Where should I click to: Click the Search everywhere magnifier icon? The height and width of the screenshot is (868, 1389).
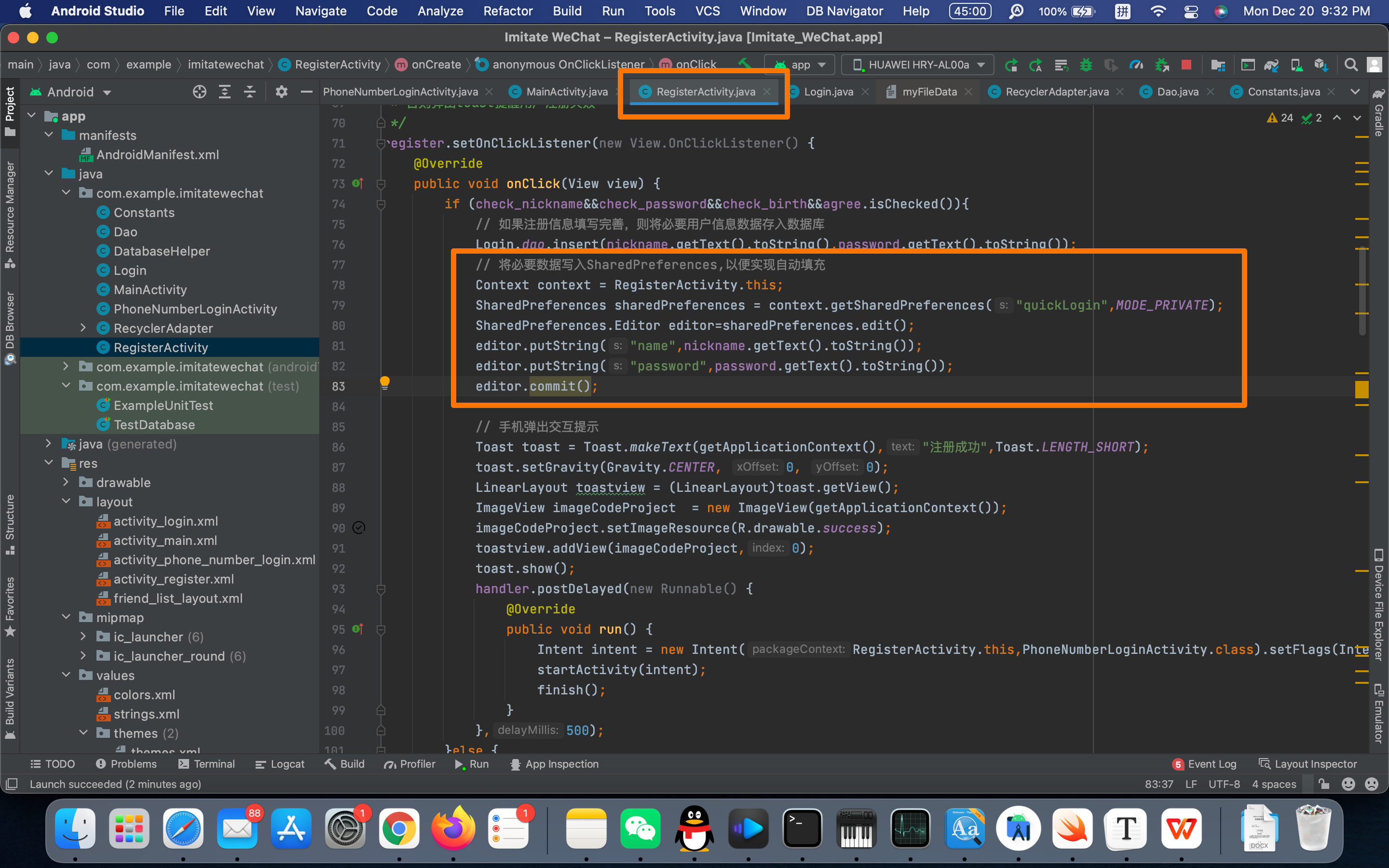[1352, 64]
